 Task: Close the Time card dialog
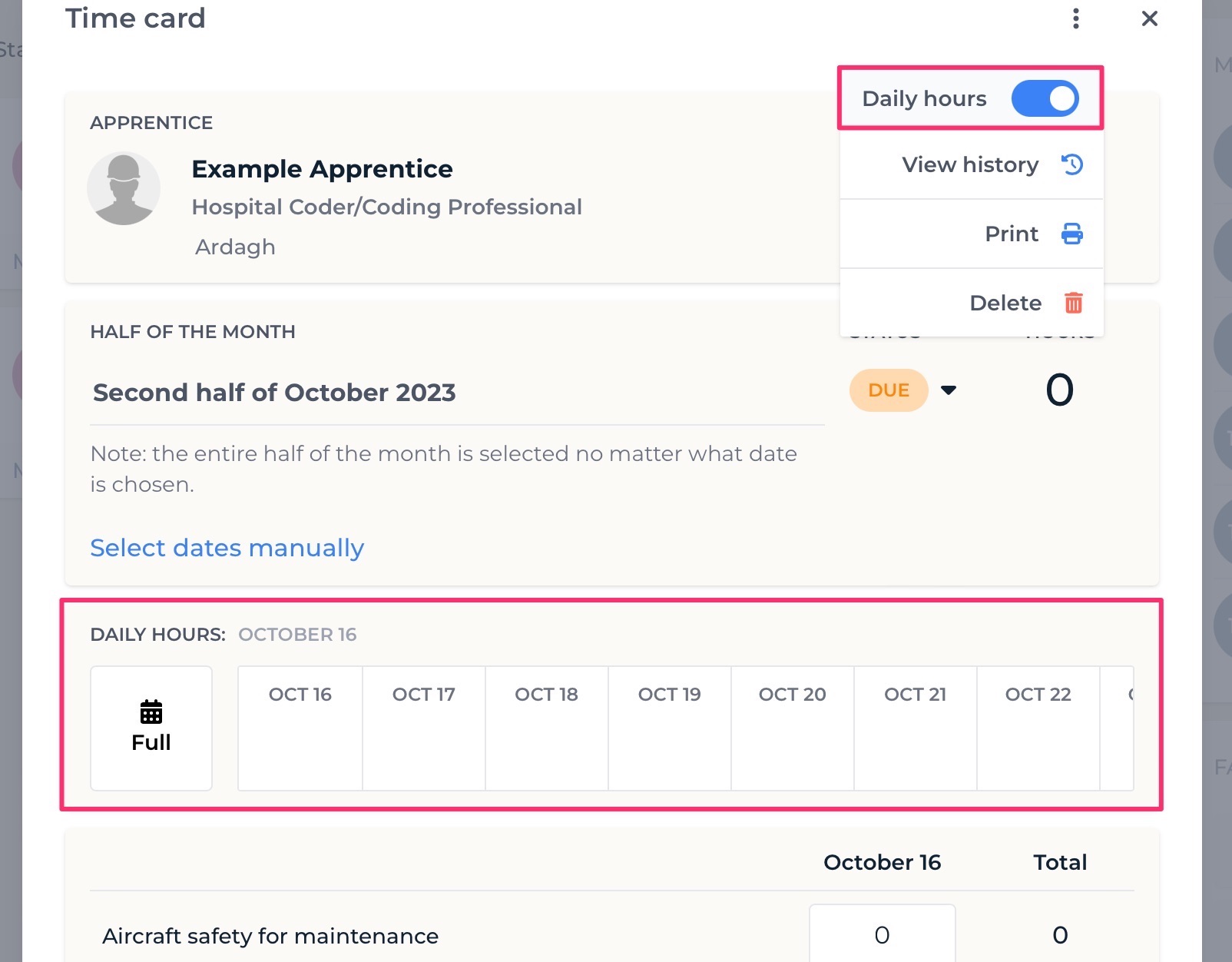point(1149,18)
